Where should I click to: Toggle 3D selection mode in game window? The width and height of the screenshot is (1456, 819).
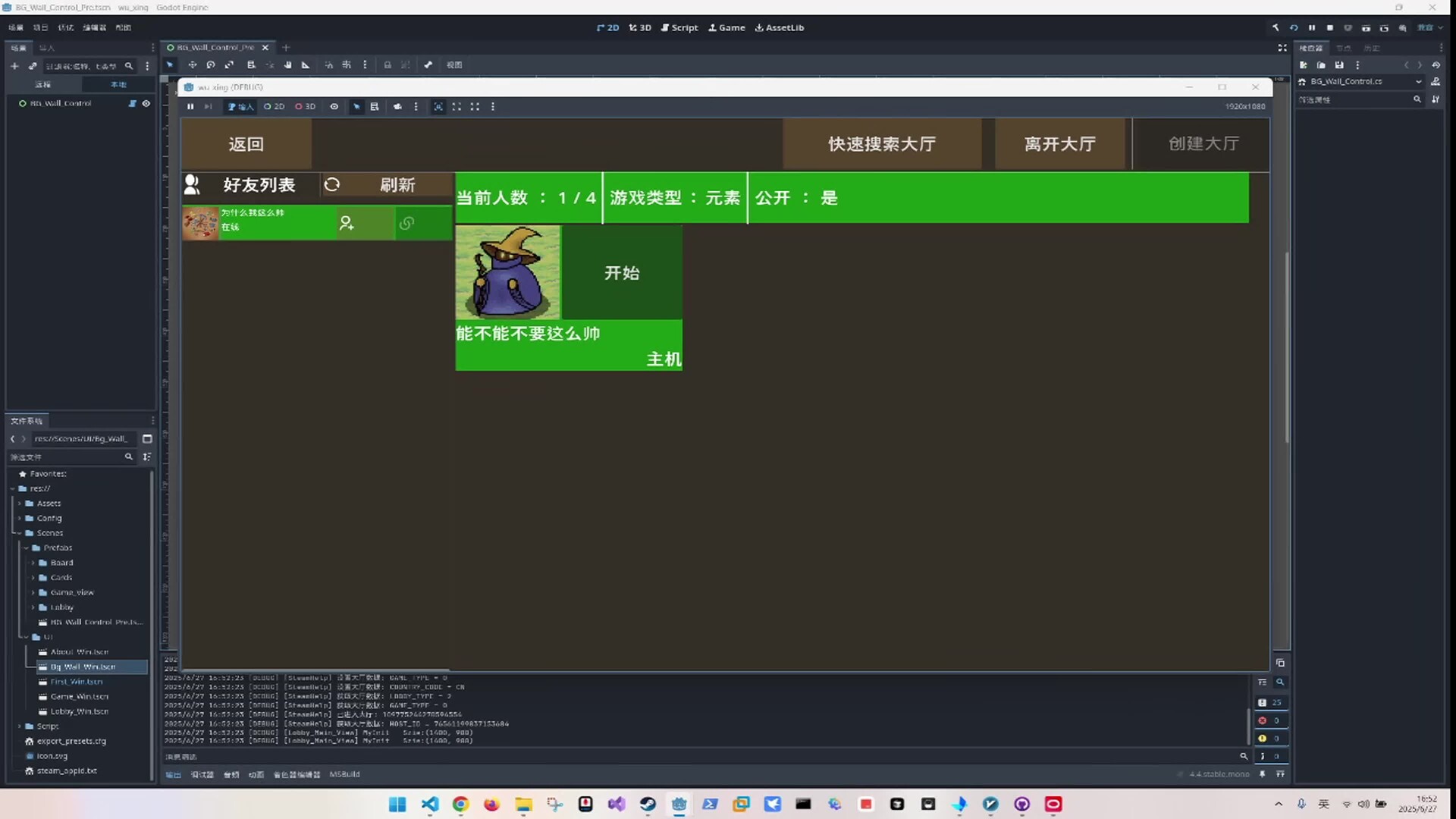(306, 107)
